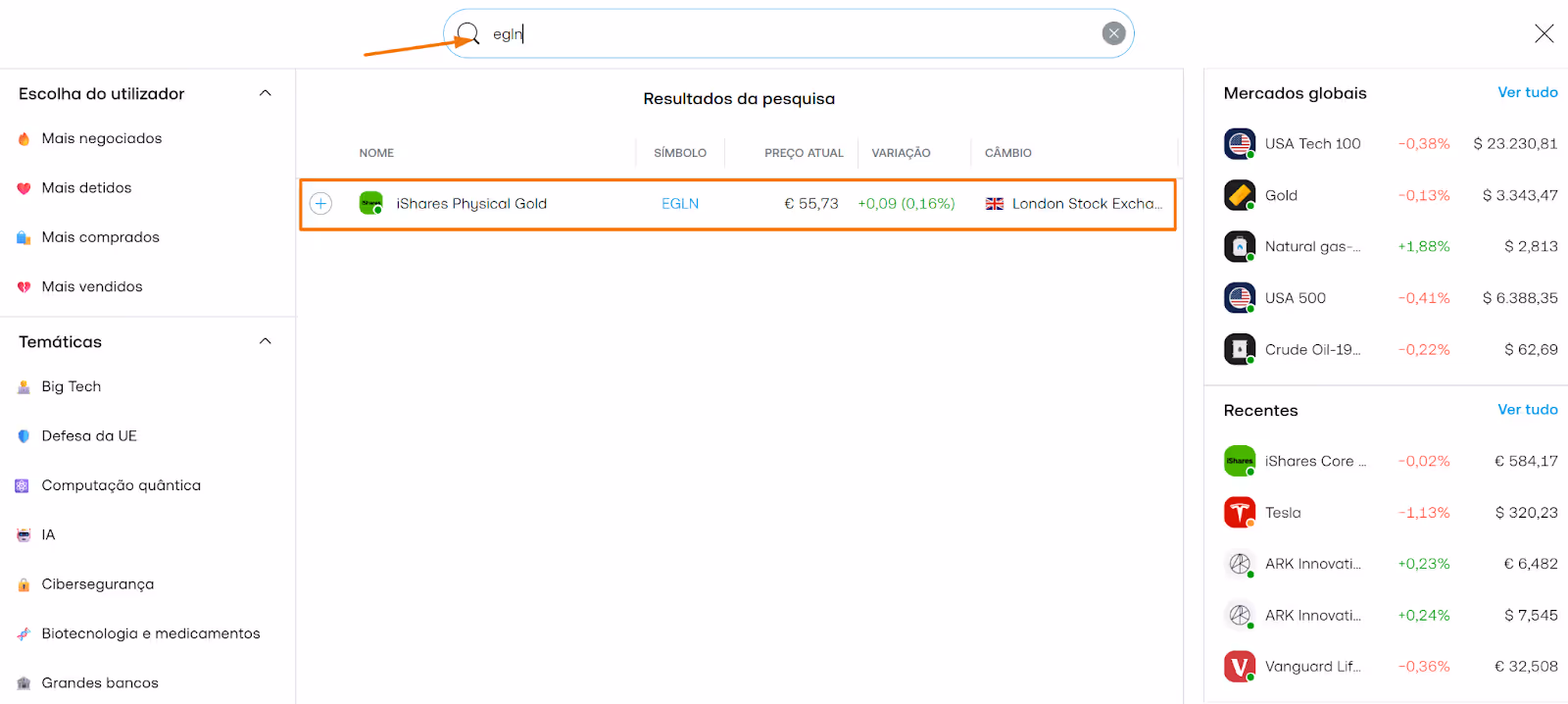Select the Big Tech theme
Image resolution: width=1568 pixels, height=704 pixels.
72,386
